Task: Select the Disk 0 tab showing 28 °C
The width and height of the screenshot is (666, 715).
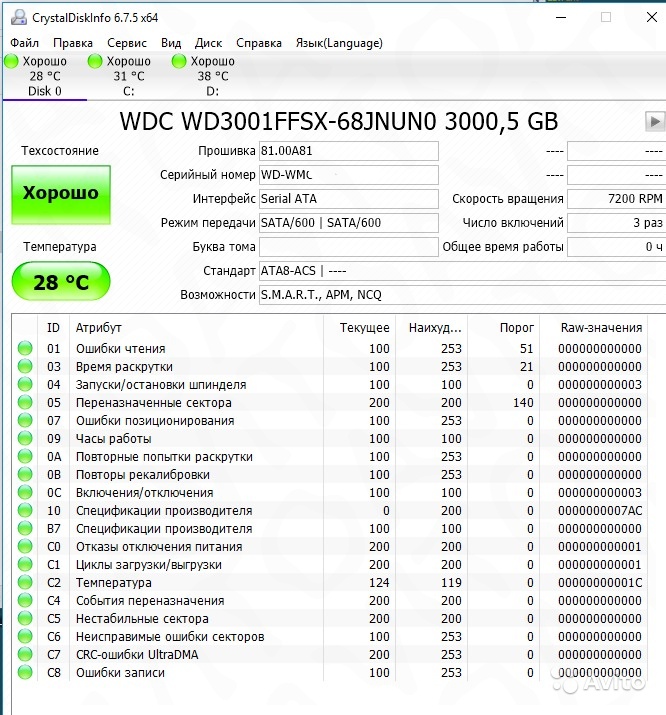Action: (x=45, y=76)
